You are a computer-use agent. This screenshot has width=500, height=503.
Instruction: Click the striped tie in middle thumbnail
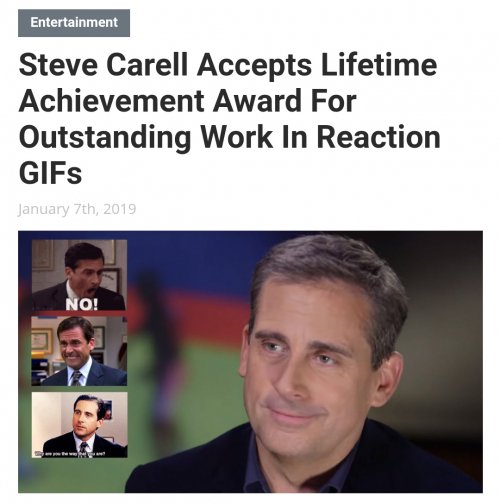76,378
